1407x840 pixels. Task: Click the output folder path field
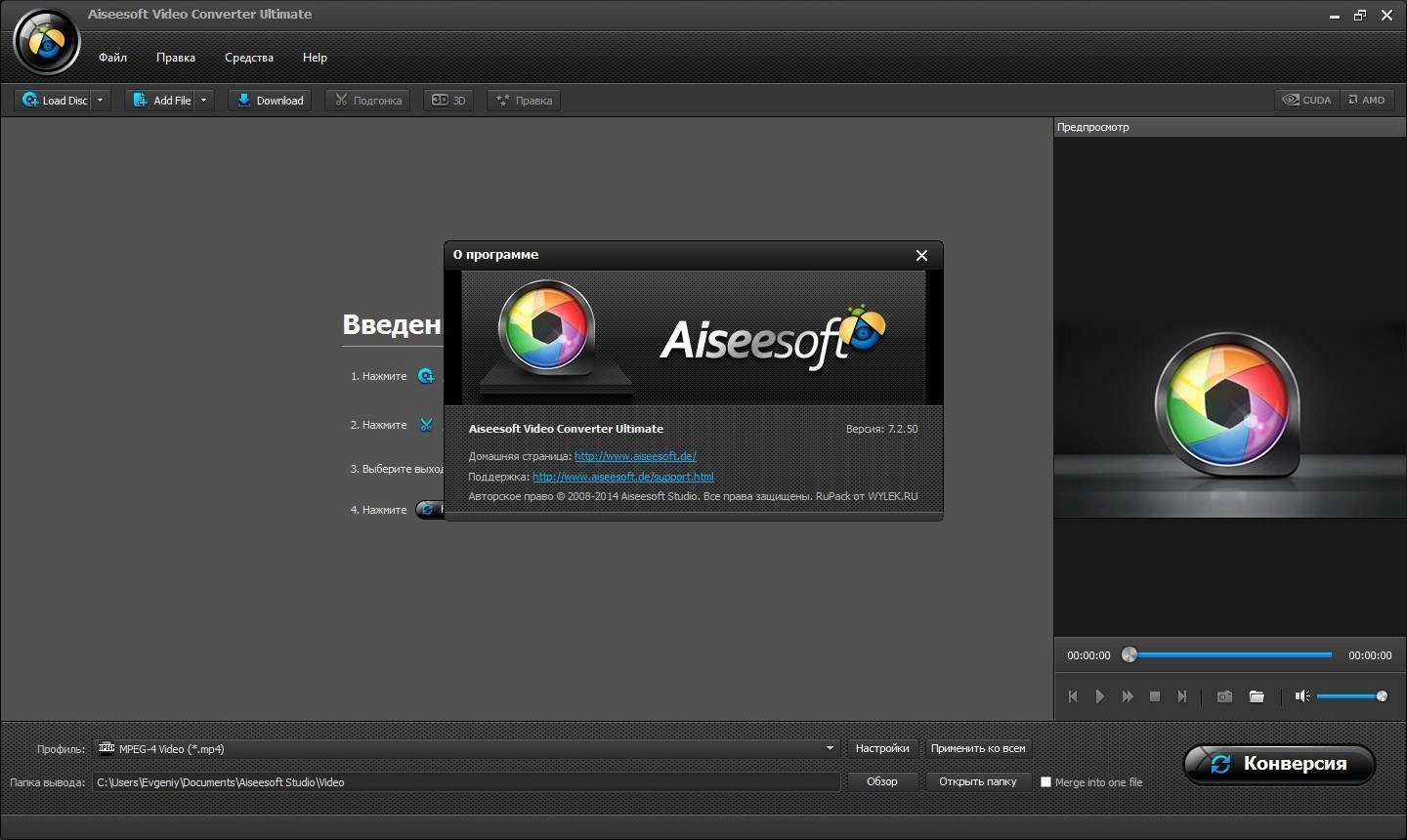tap(466, 782)
